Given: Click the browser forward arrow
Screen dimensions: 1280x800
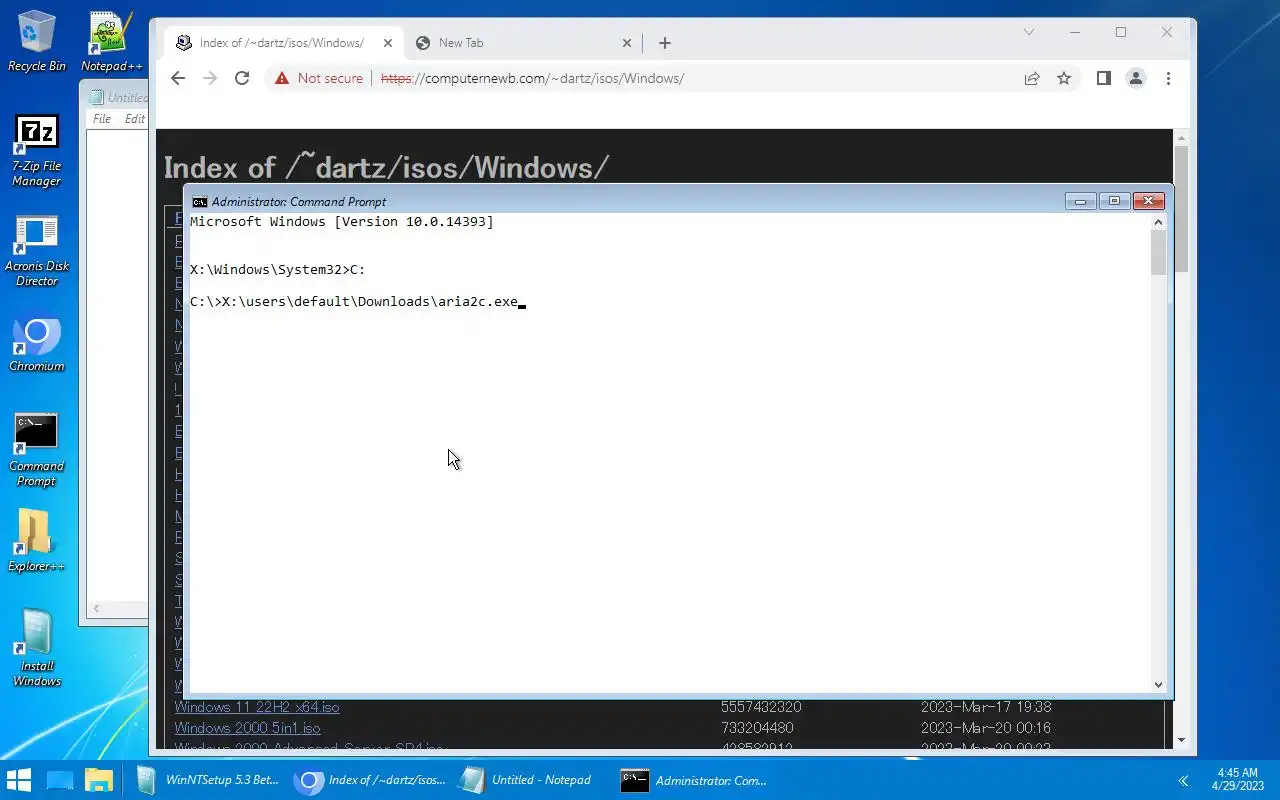Looking at the screenshot, I should tap(209, 78).
